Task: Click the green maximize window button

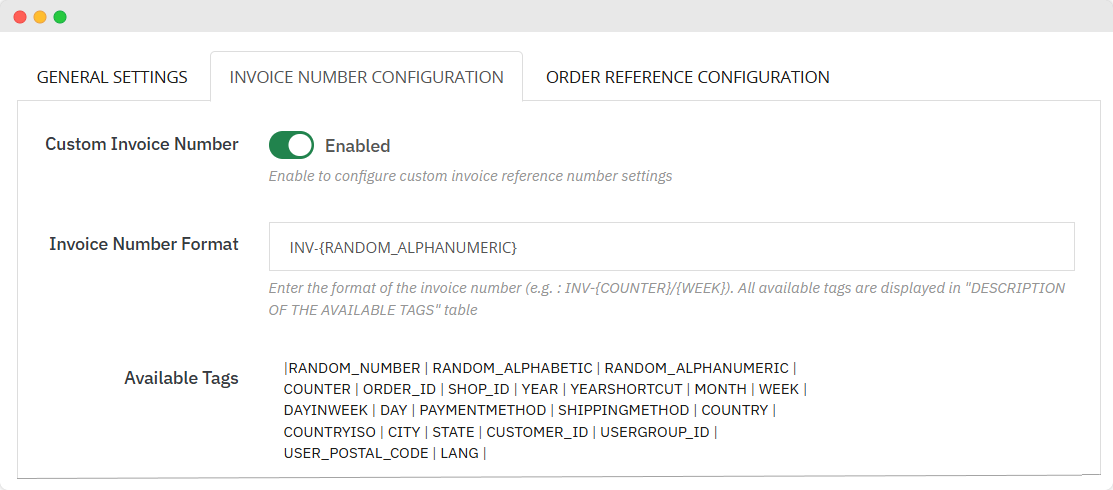Action: coord(60,17)
